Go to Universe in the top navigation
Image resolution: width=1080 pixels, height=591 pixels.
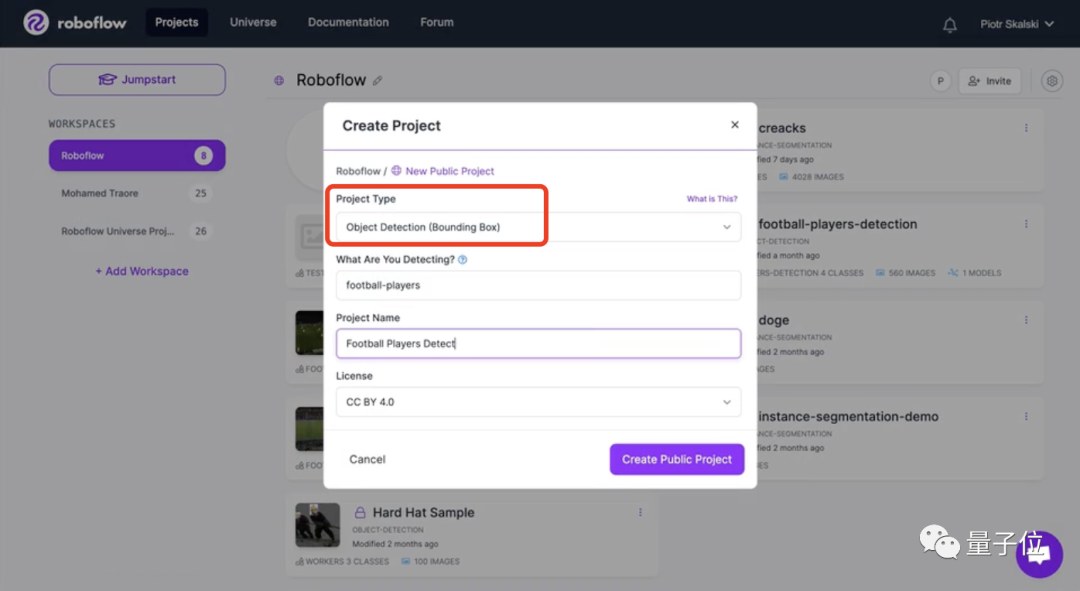pos(253,22)
